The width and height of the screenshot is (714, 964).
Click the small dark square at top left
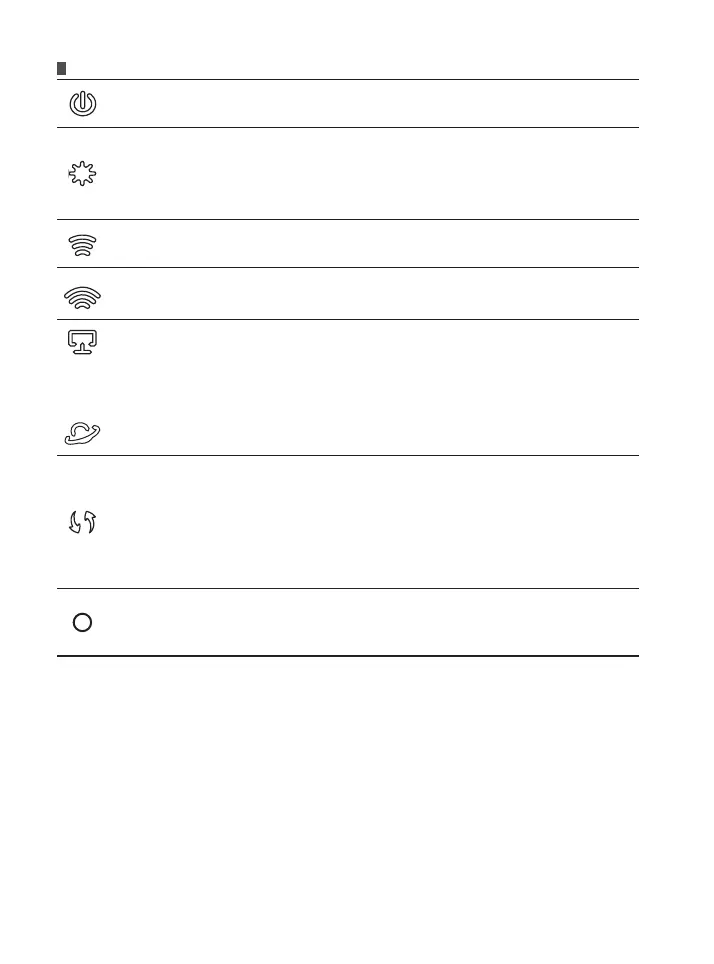point(61,69)
